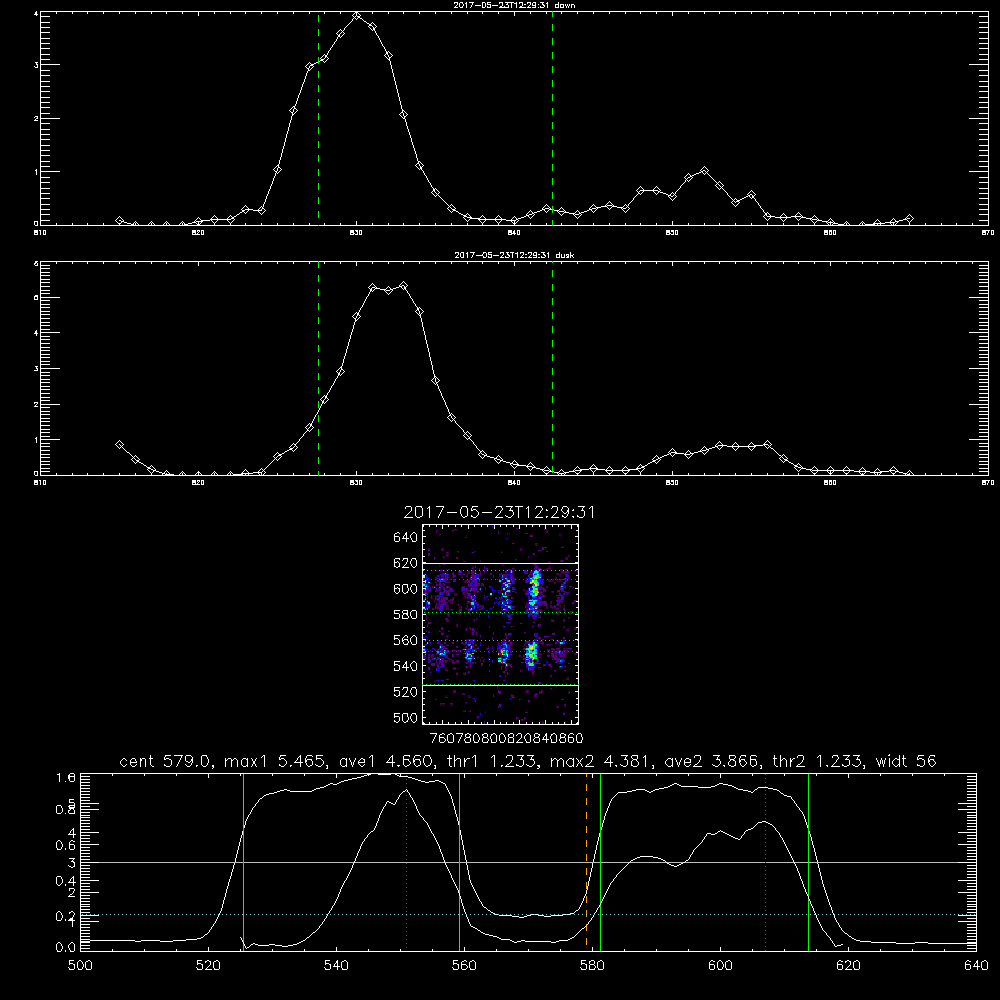Viewport: 1000px width, 1000px height.
Task: Click the first green dashed line in the dawn plot
Action: (318, 119)
